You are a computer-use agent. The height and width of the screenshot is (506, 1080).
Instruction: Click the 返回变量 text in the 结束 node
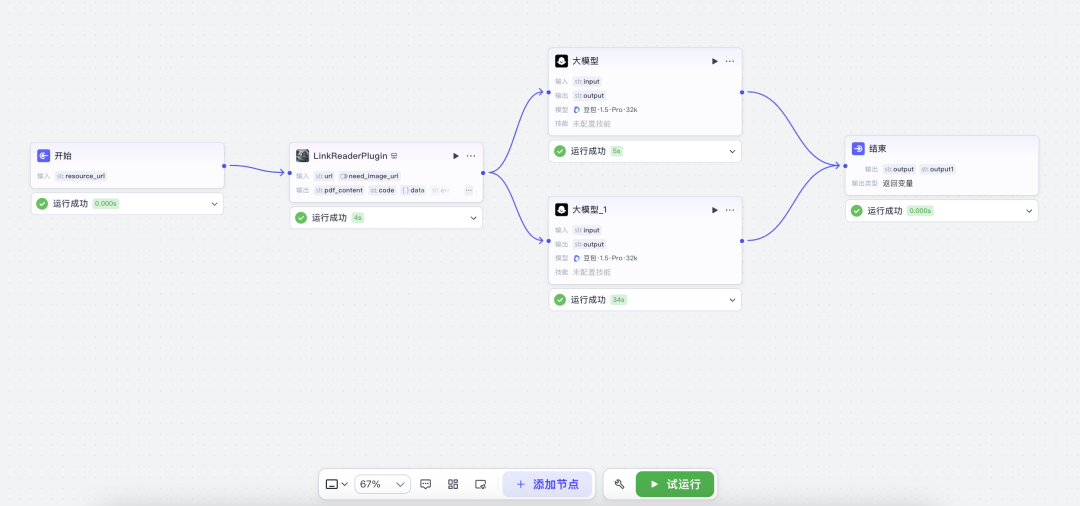[897, 184]
